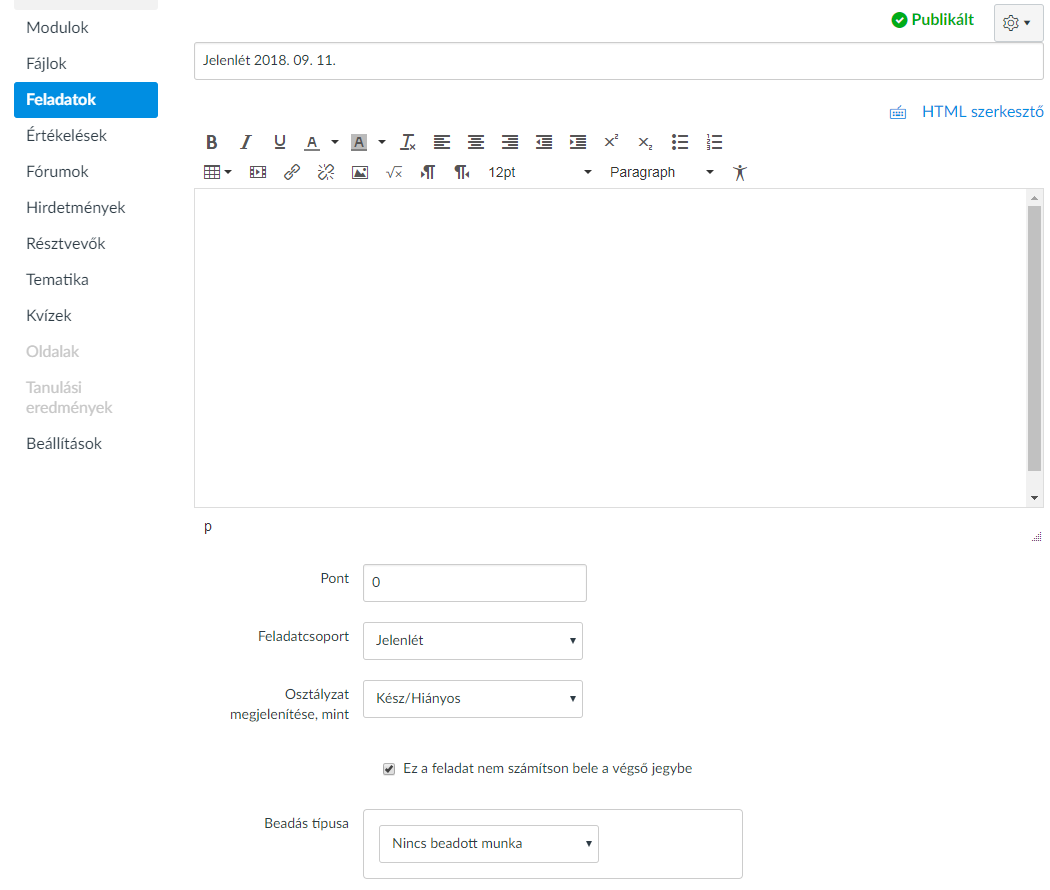Click the Pont points input field

coord(475,583)
